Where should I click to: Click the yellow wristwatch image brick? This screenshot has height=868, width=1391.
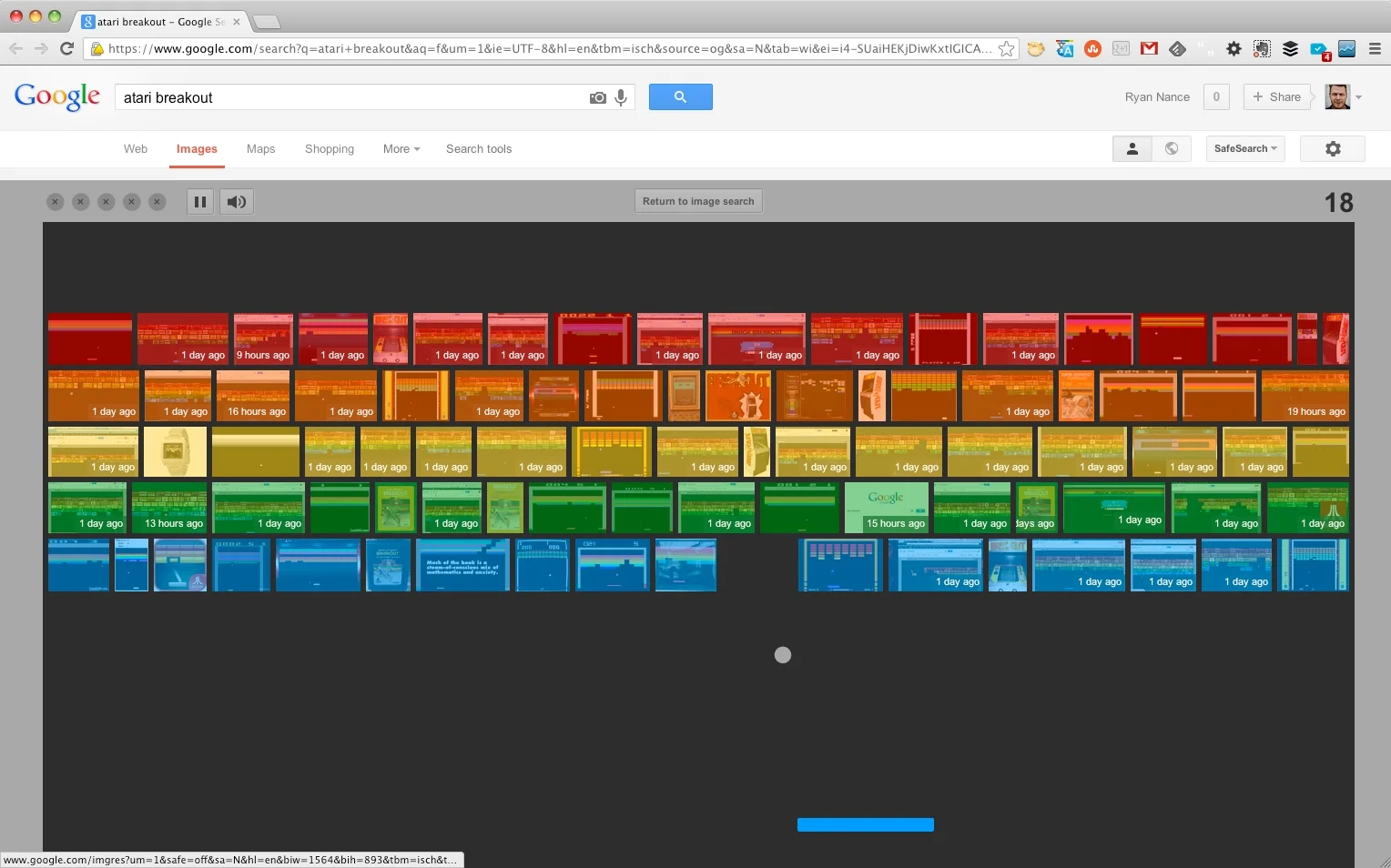click(176, 451)
